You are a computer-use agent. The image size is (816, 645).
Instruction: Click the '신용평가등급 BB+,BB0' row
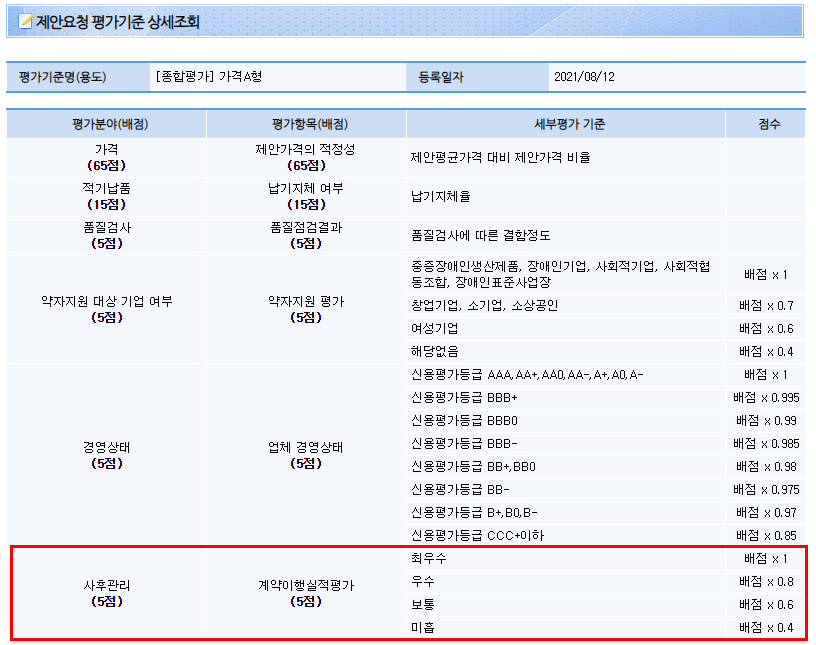click(x=566, y=466)
